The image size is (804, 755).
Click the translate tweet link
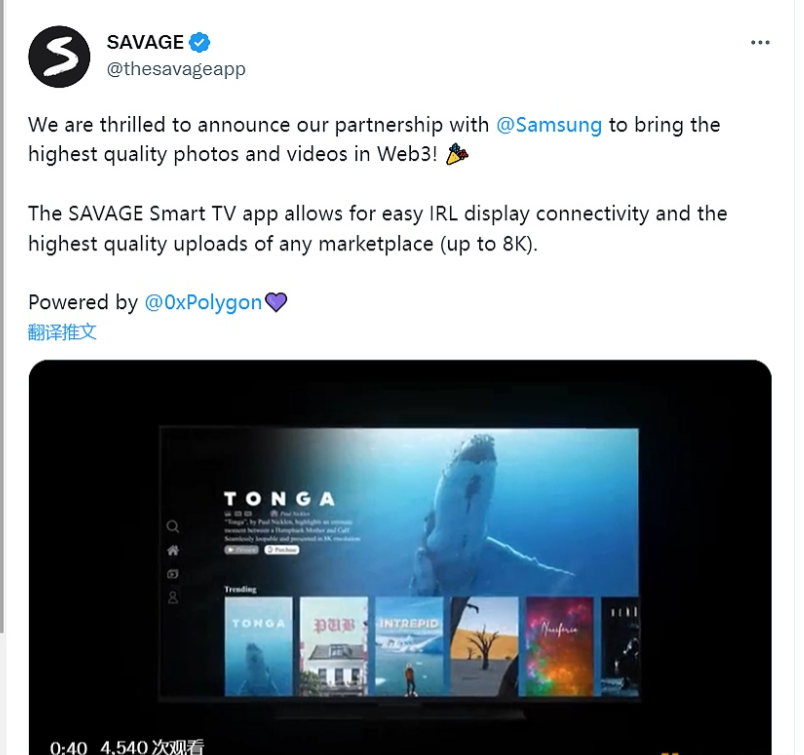62,332
